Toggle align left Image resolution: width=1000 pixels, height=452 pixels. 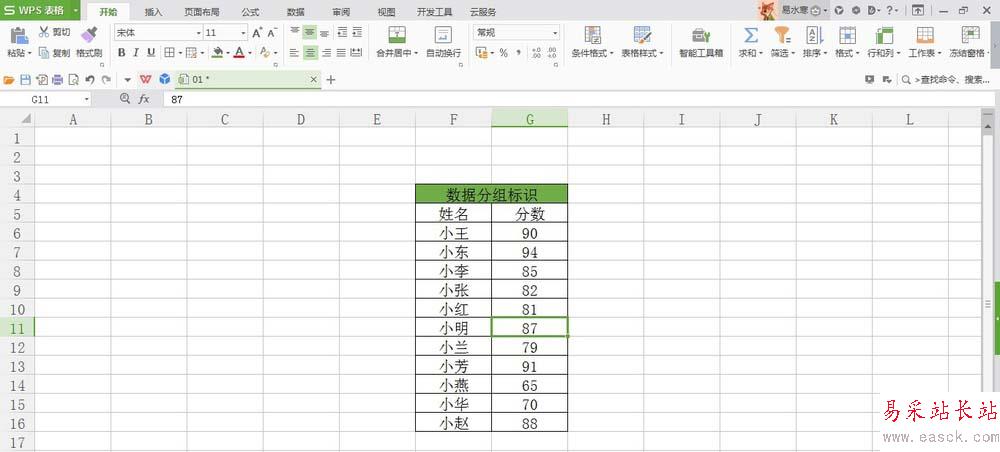coord(294,53)
